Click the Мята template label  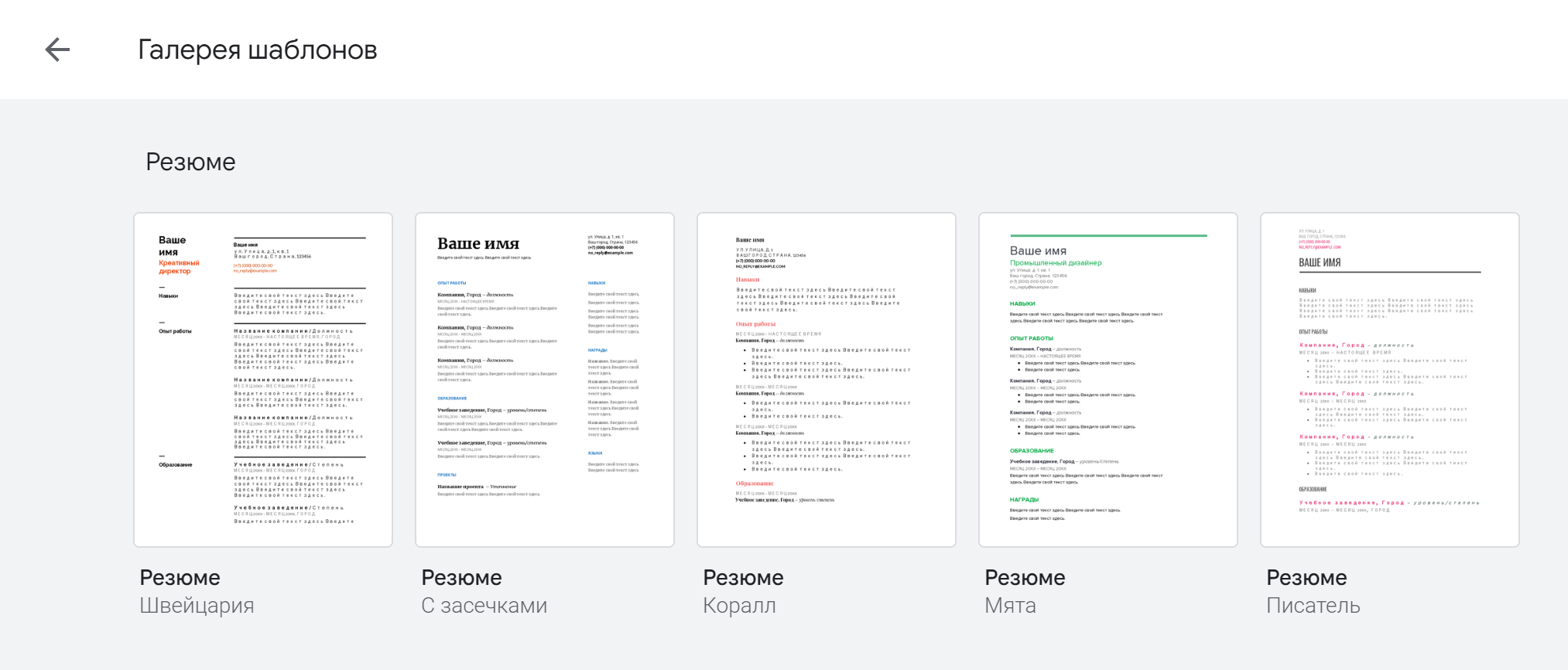[x=1010, y=605]
